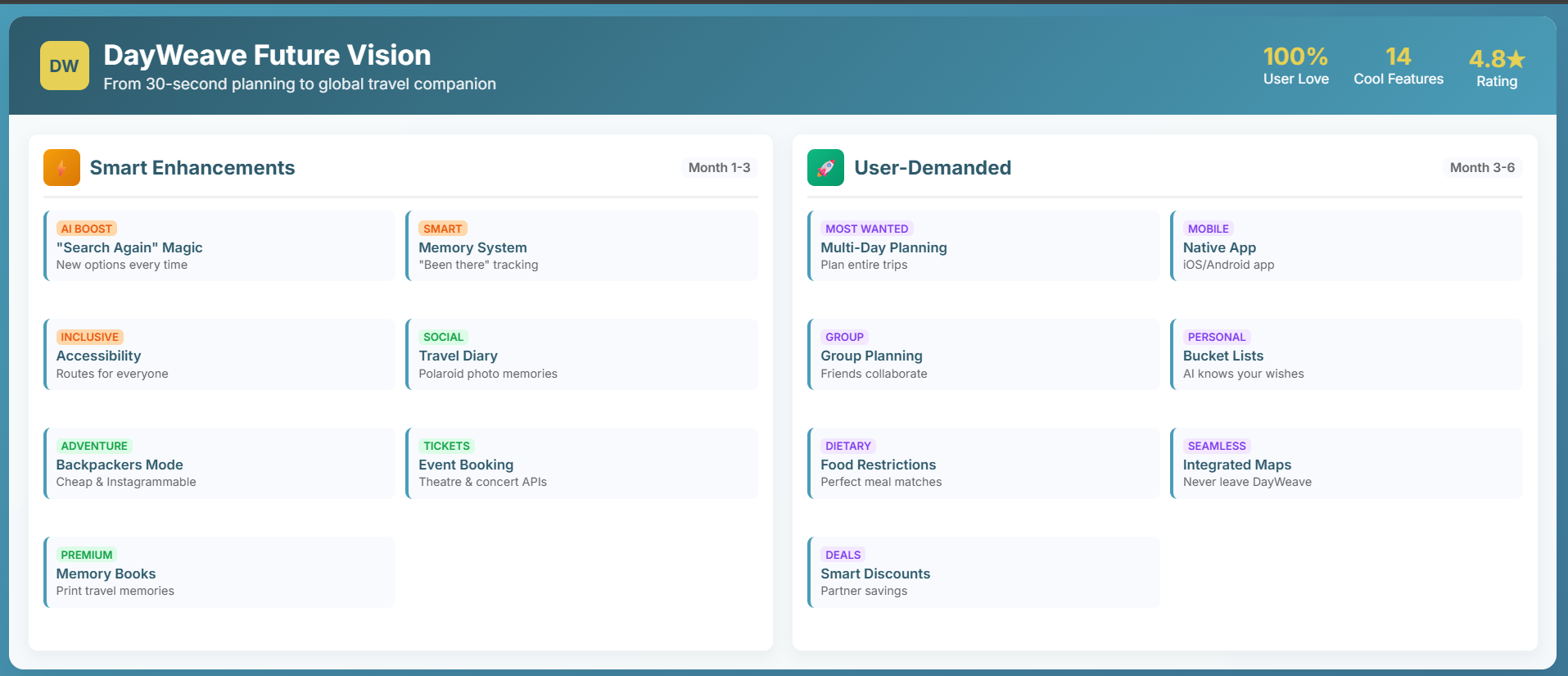Click the "Polaroid photo memories" text

488,374
